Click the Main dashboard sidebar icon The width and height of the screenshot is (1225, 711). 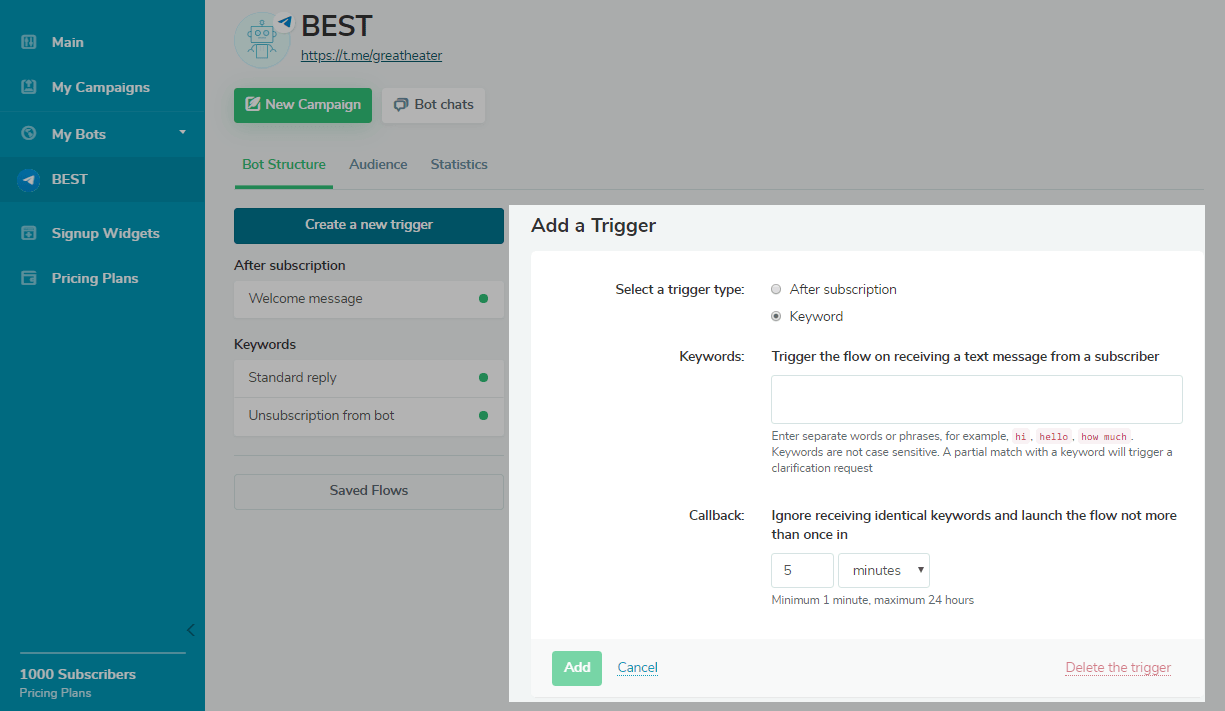[29, 42]
